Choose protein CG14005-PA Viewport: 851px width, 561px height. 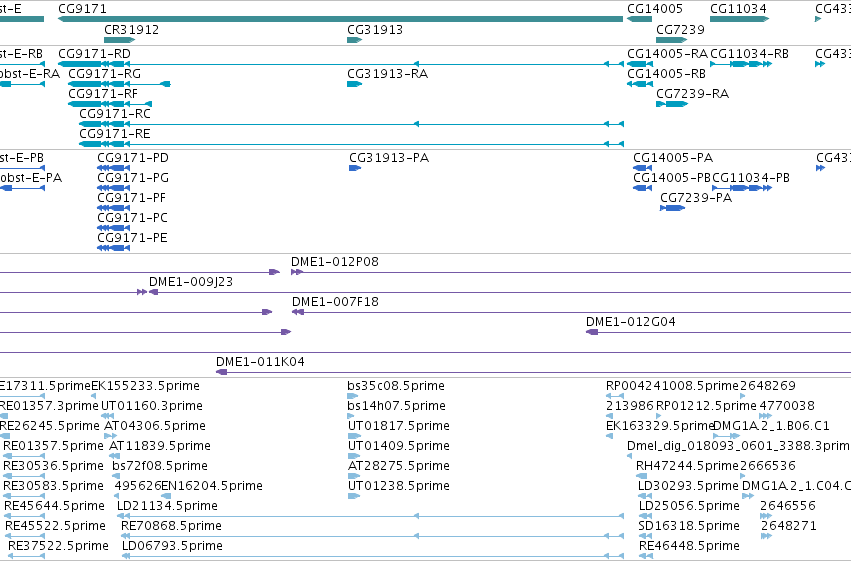(x=673, y=158)
